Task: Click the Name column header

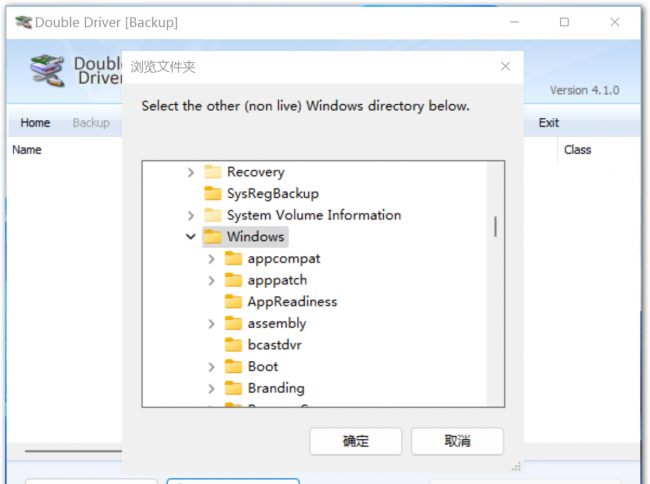Action: click(x=27, y=150)
